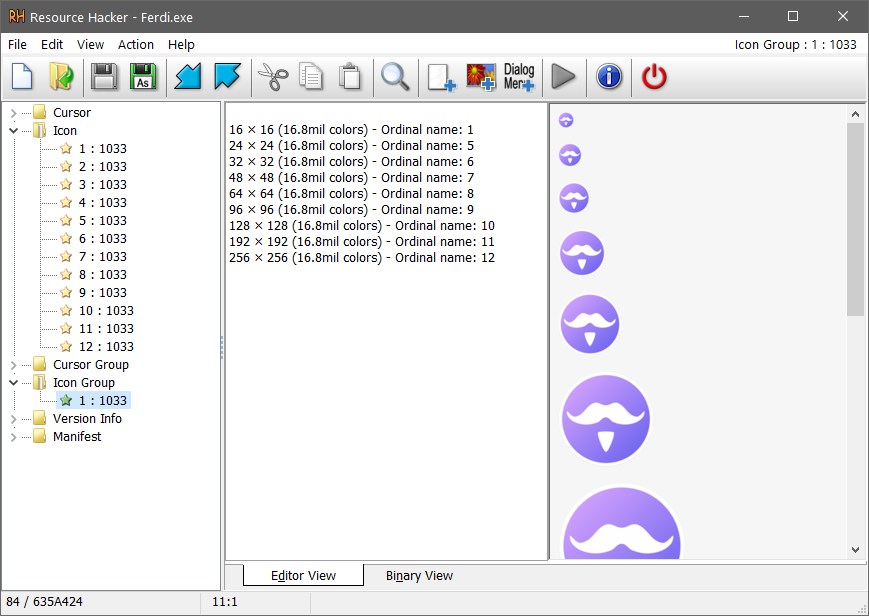This screenshot has height=616, width=869.
Task: Open the Action menu
Action: 136,44
